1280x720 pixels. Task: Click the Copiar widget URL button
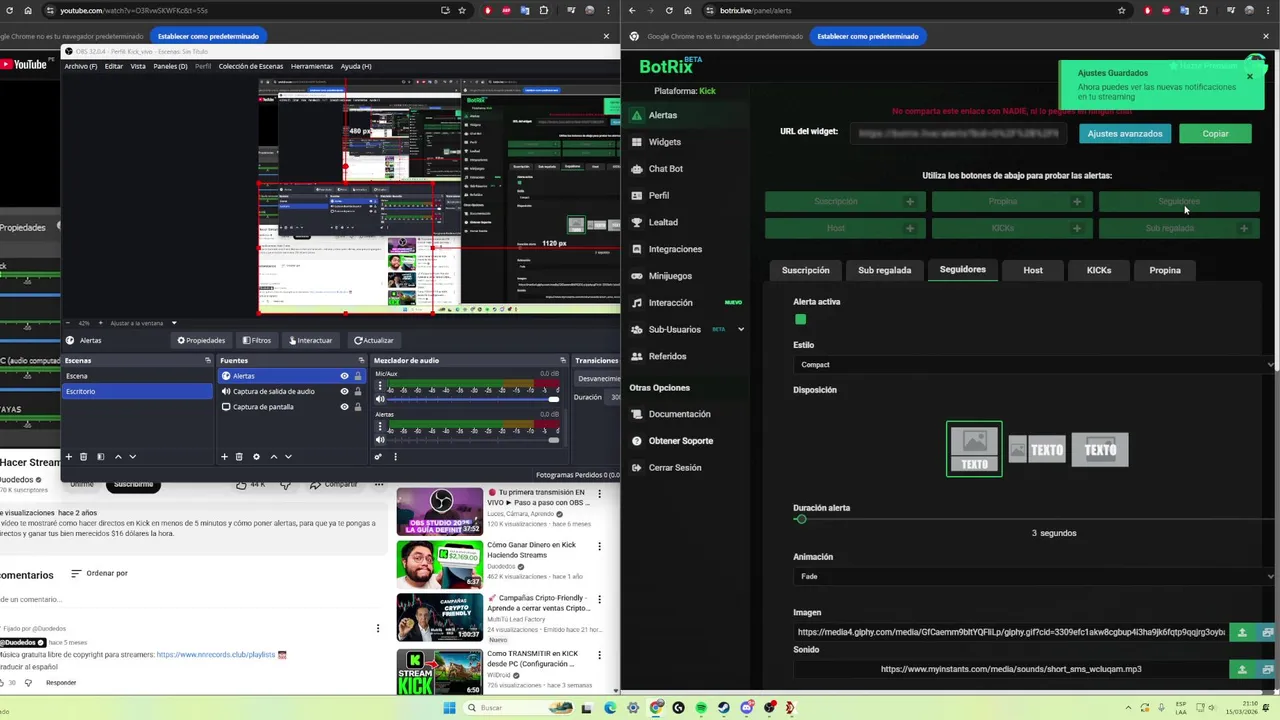[1215, 133]
